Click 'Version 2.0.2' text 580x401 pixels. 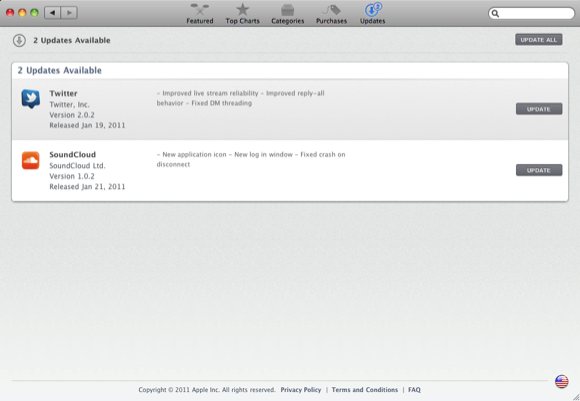pos(72,115)
